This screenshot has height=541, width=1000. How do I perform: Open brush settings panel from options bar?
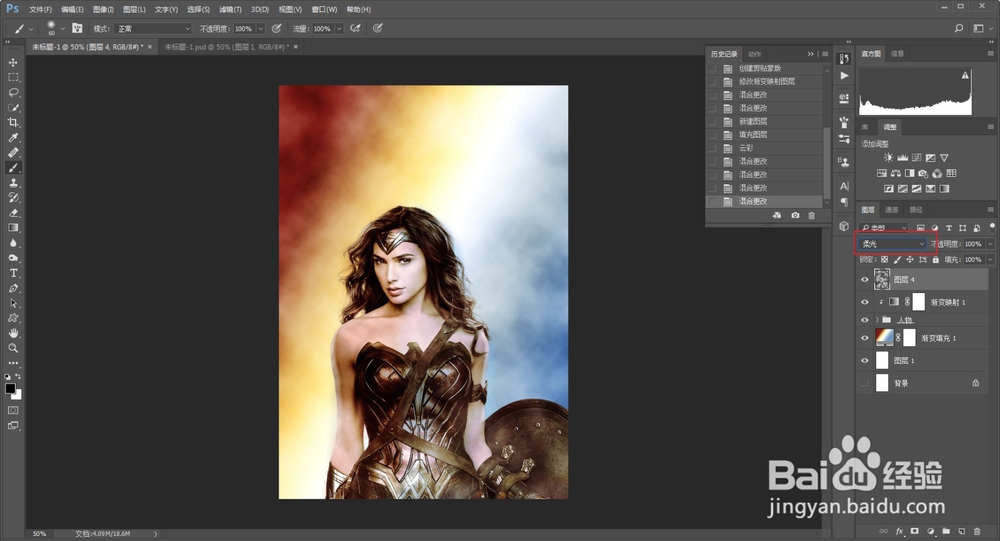pos(77,28)
